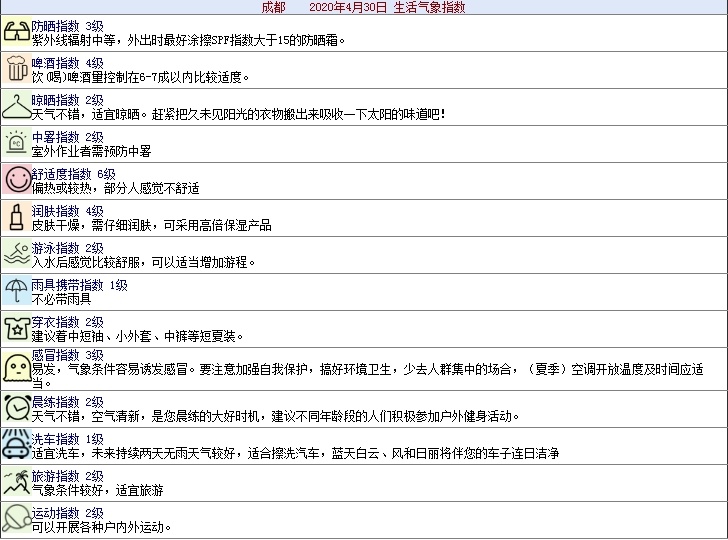Click the alarm clock morning exercise icon

(x=16, y=408)
